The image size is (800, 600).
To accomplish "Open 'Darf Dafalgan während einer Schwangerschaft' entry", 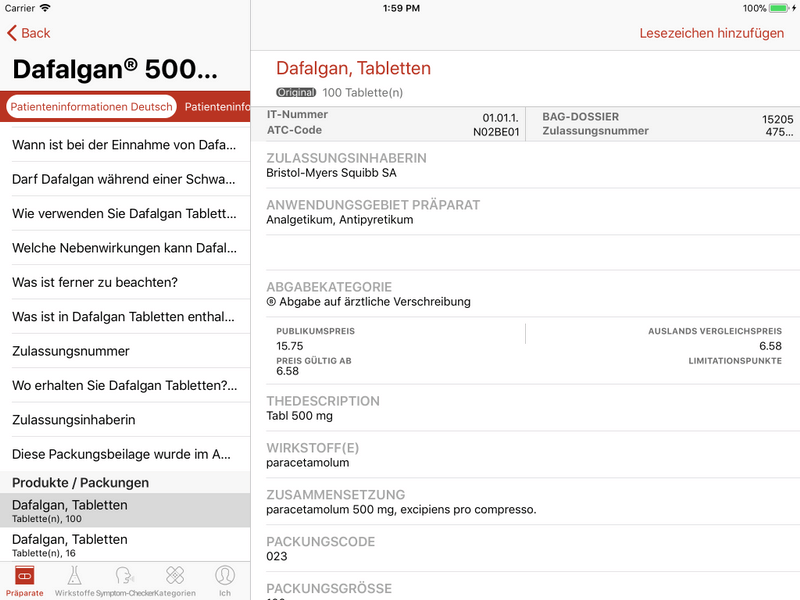I will (124, 180).
